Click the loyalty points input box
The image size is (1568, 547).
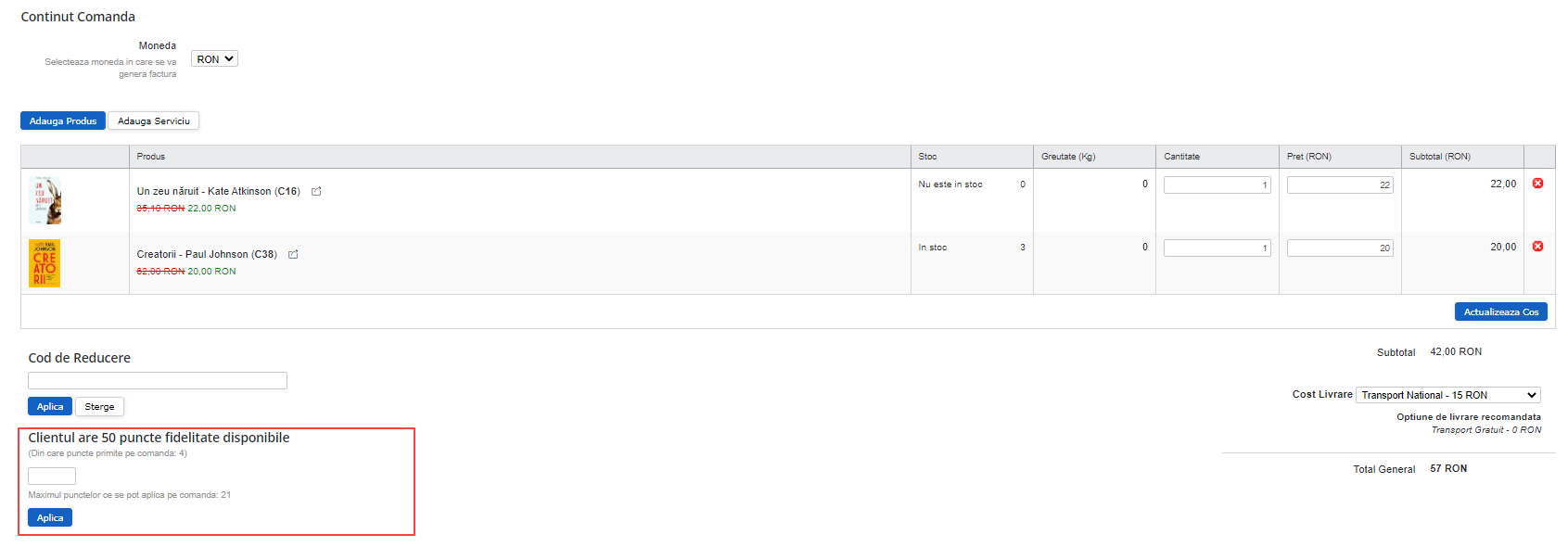point(52,477)
